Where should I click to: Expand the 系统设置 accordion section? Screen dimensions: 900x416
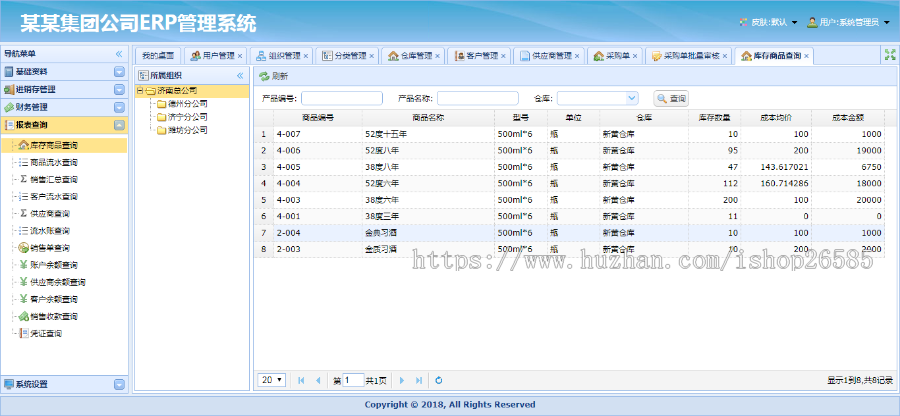[x=119, y=384]
